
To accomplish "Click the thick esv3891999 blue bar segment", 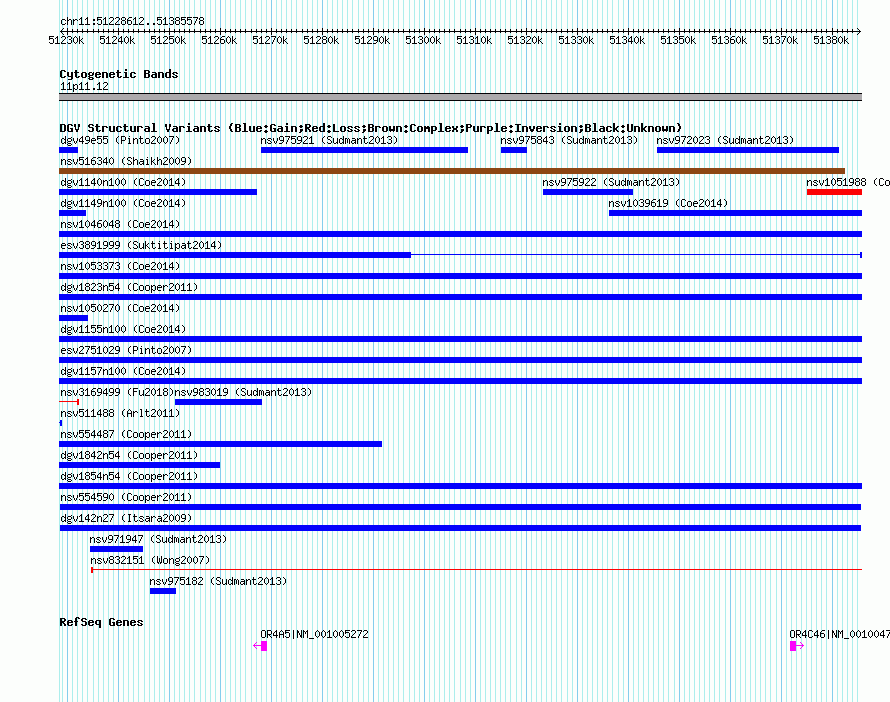I will click(x=235, y=255).
